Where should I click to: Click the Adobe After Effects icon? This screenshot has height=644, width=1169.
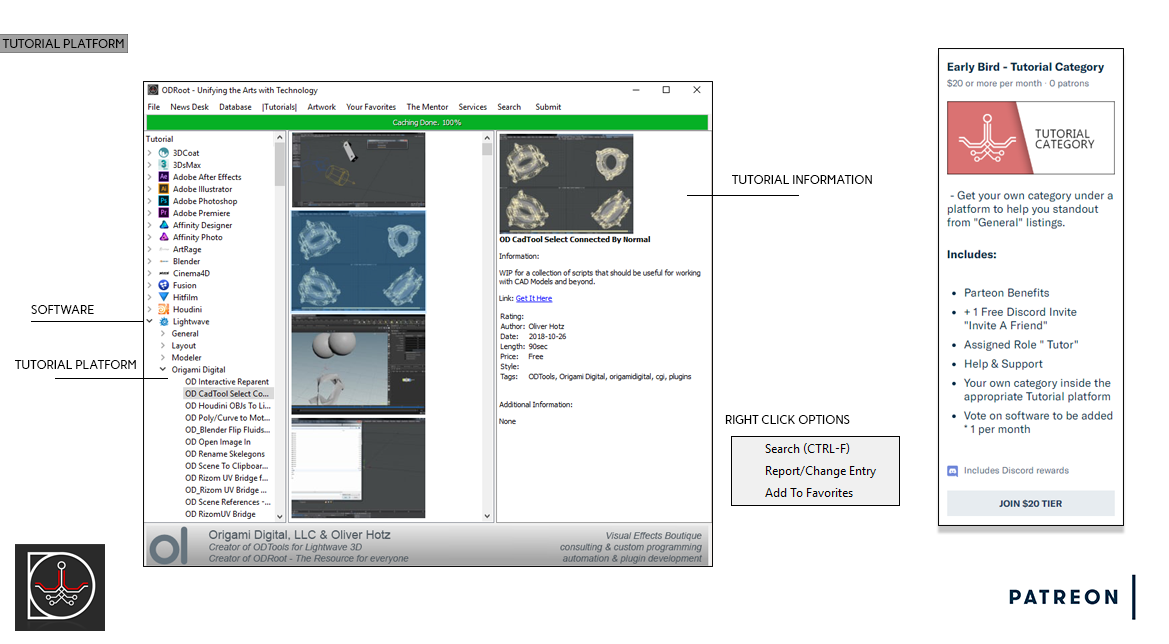pos(164,177)
